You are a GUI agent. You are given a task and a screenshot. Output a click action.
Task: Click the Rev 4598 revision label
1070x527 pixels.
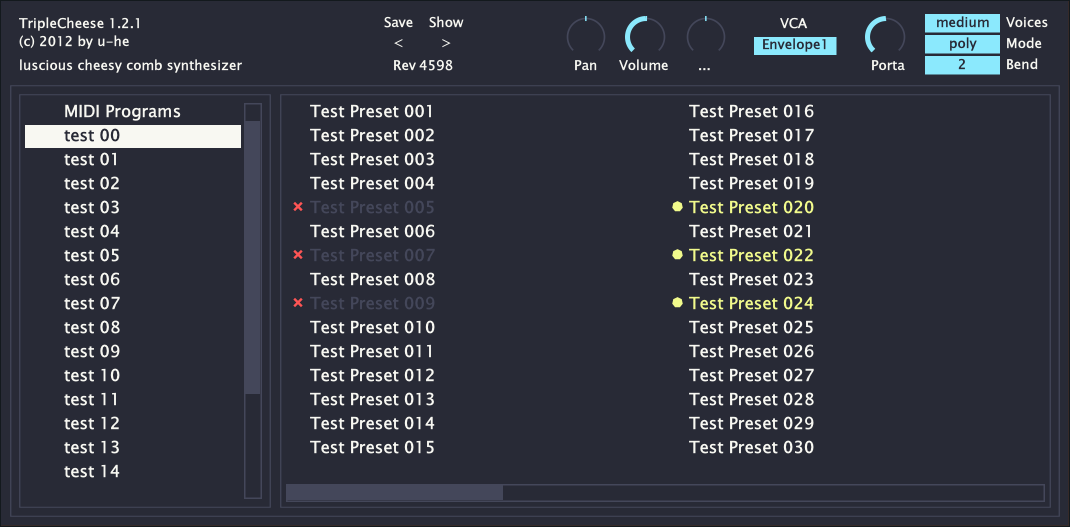click(422, 66)
